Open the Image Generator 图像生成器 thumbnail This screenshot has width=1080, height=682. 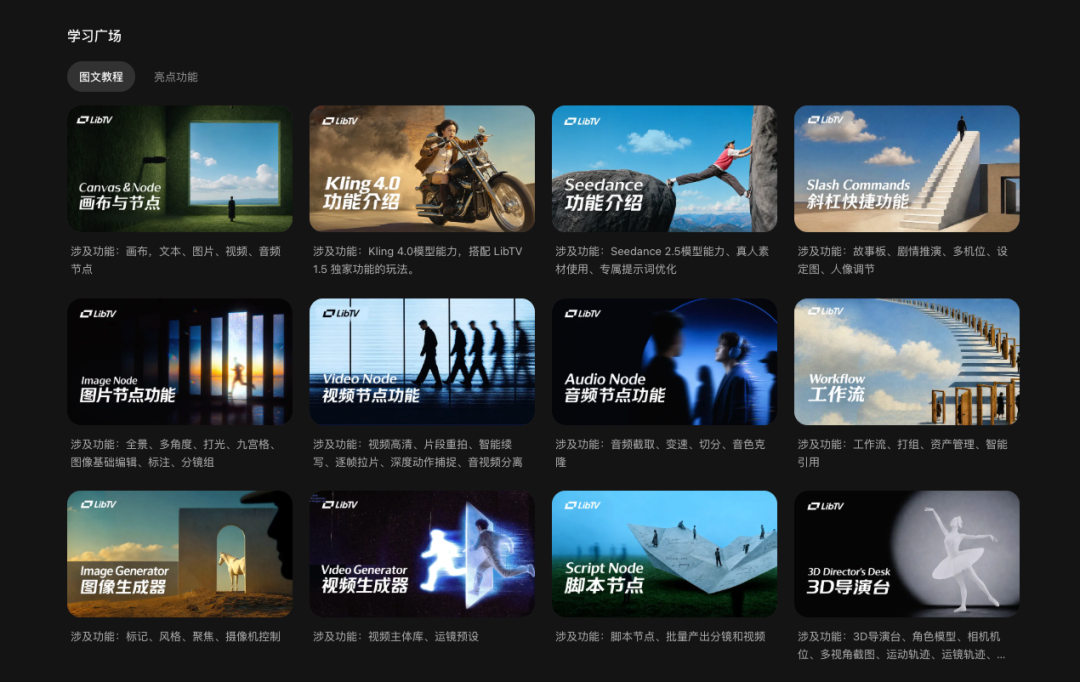pos(180,554)
